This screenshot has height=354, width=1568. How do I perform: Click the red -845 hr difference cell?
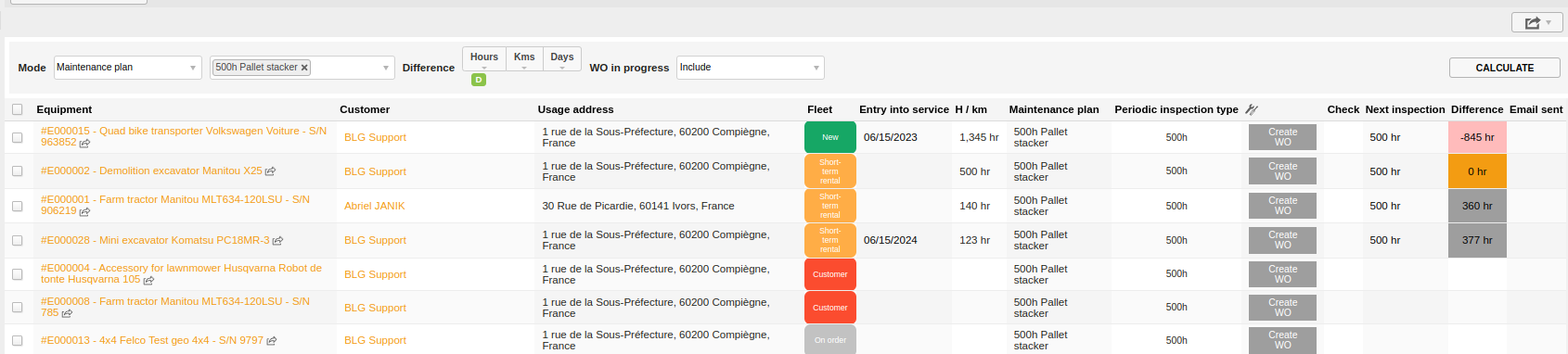1477,137
